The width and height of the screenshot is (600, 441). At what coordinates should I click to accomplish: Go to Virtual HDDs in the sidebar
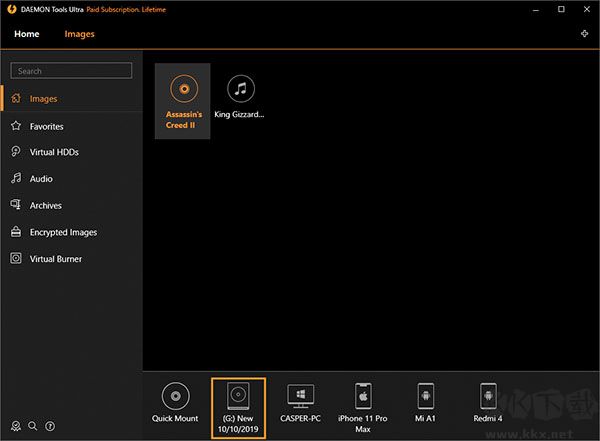pyautogui.click(x=54, y=152)
